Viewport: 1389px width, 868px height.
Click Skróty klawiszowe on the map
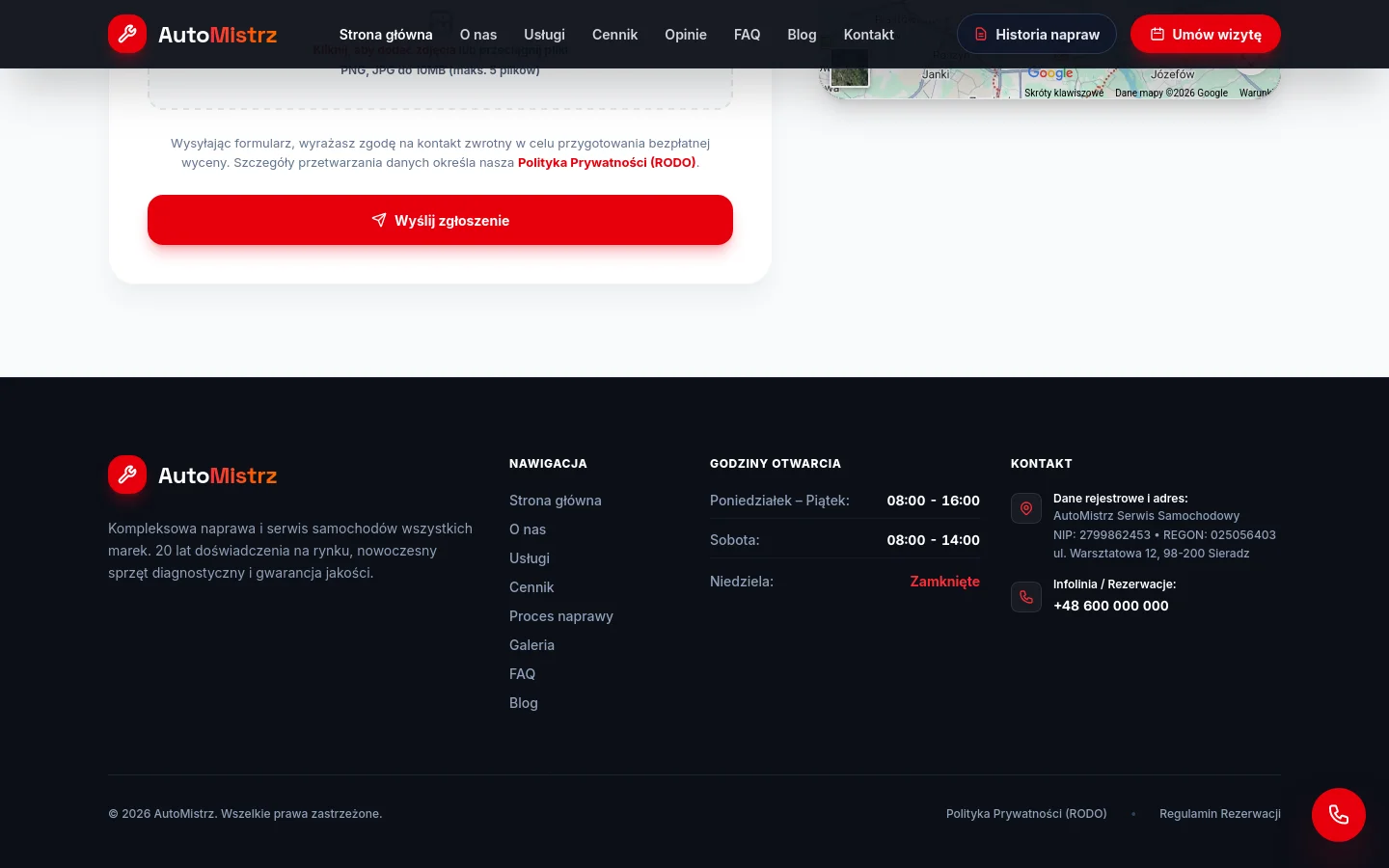(1064, 93)
